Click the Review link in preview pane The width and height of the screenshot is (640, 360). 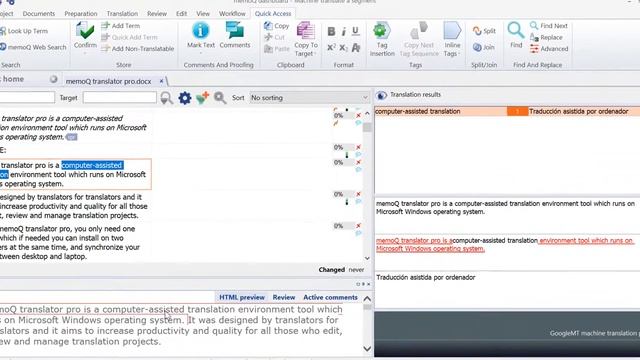click(x=284, y=298)
